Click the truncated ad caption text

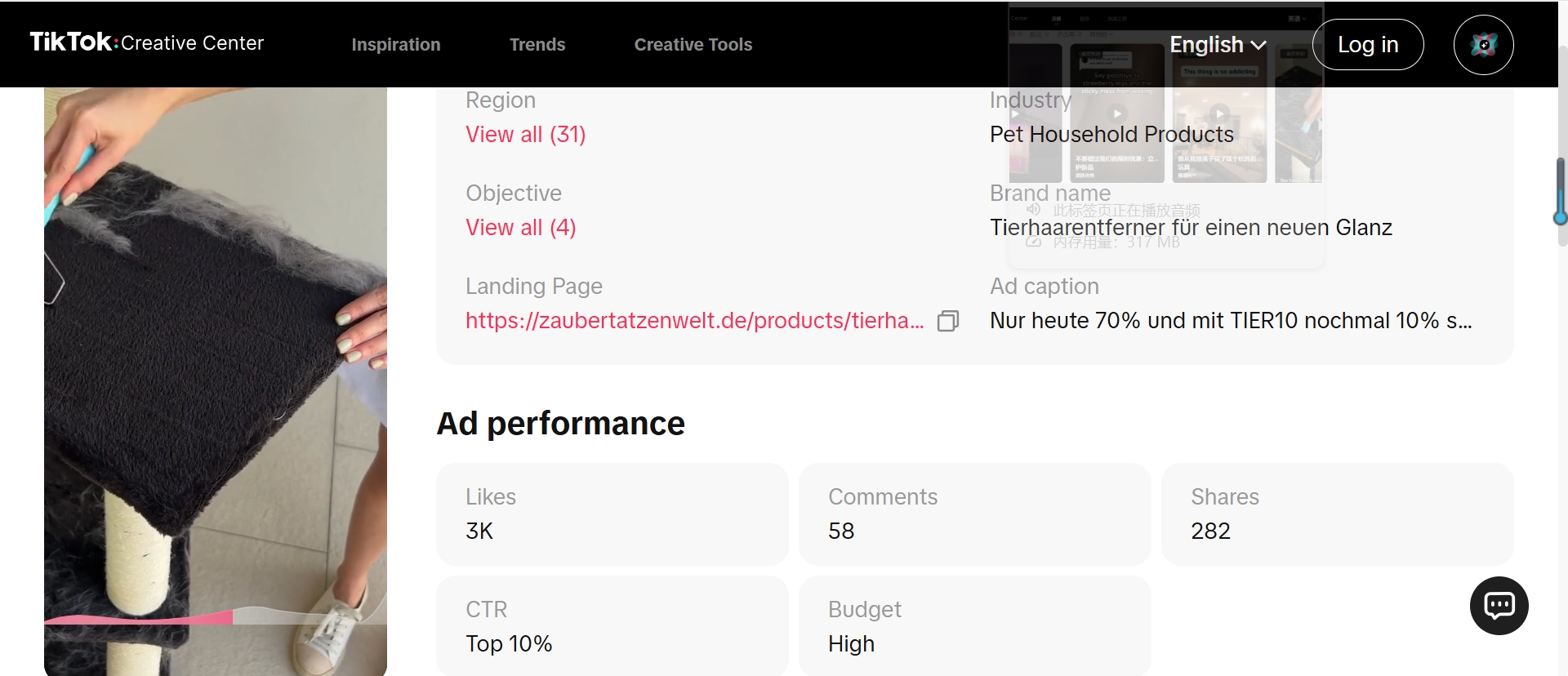click(x=1231, y=321)
